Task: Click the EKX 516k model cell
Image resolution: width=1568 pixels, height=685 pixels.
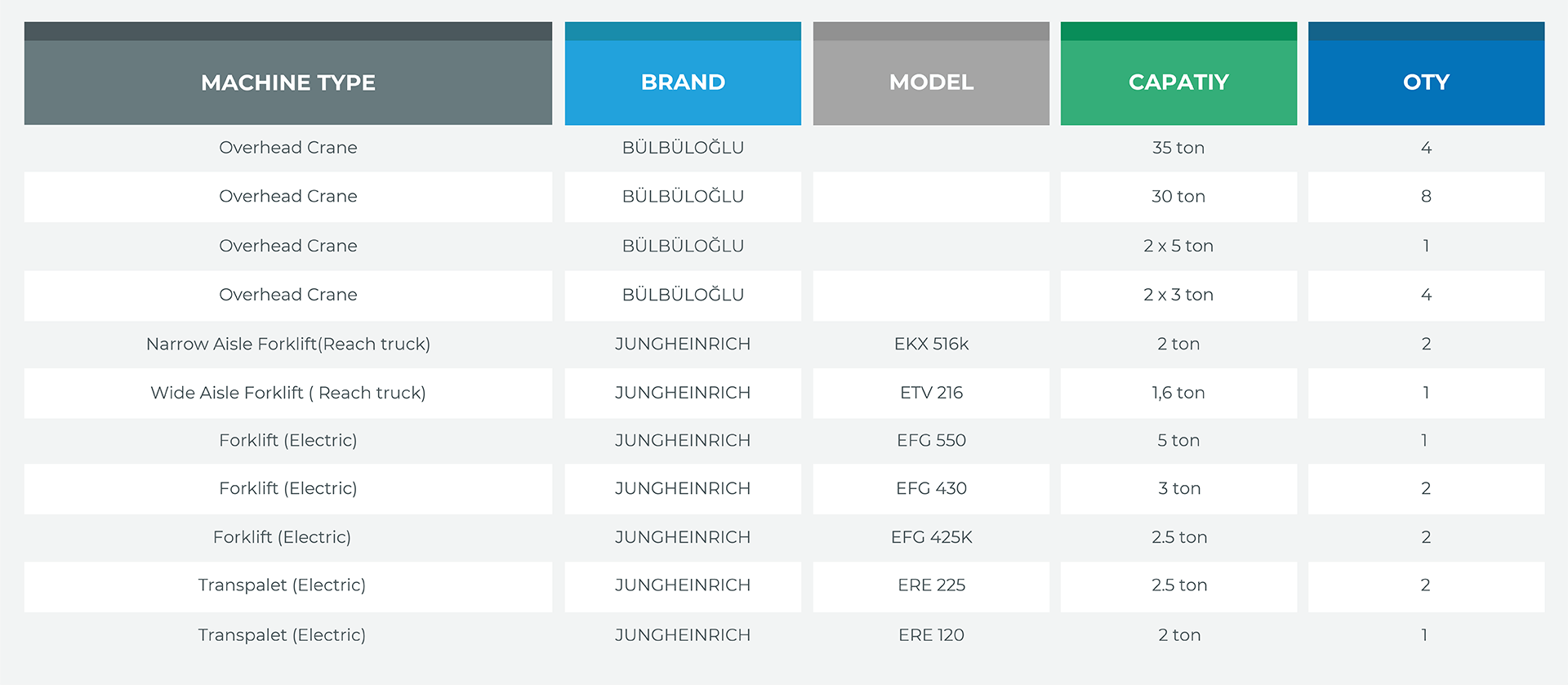Action: [x=931, y=344]
